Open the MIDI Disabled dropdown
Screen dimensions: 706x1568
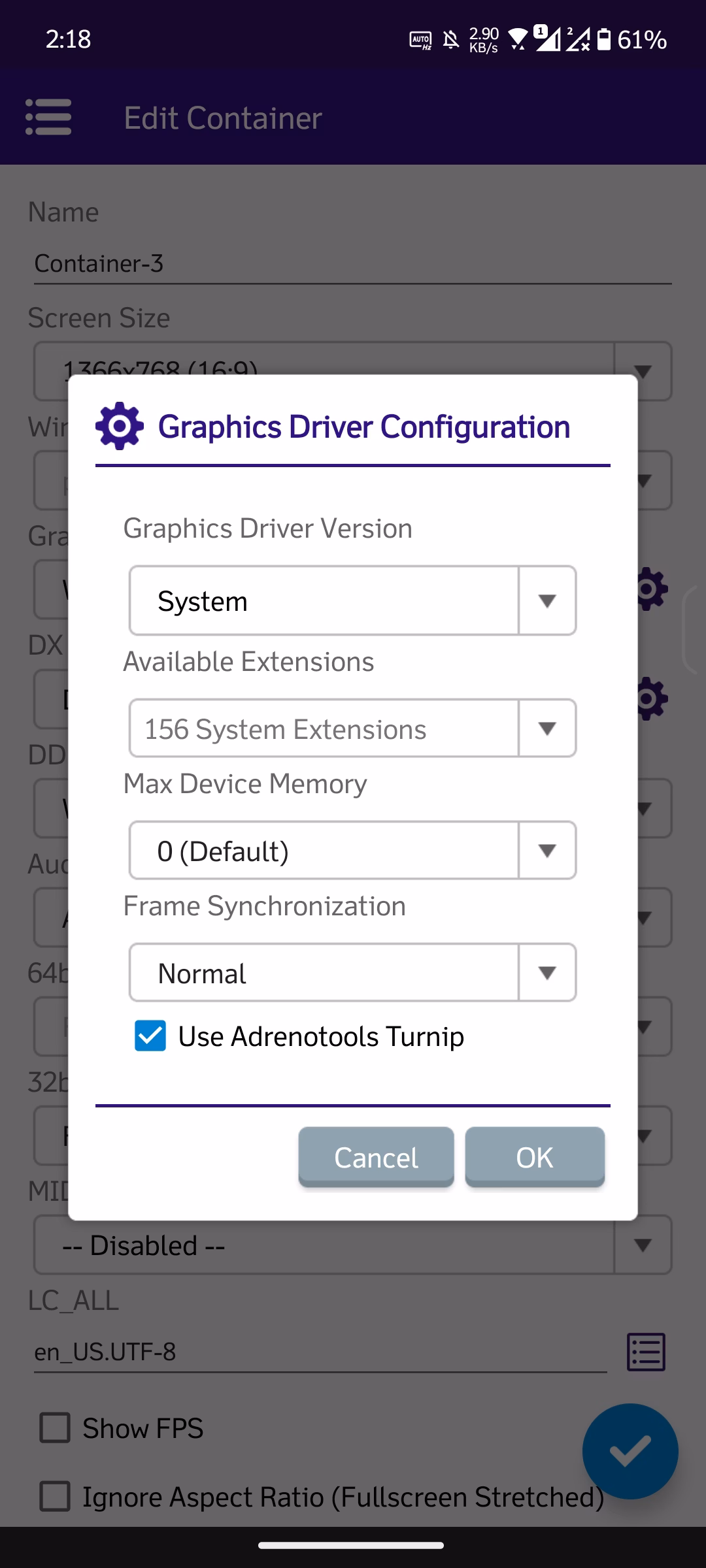tap(352, 1245)
